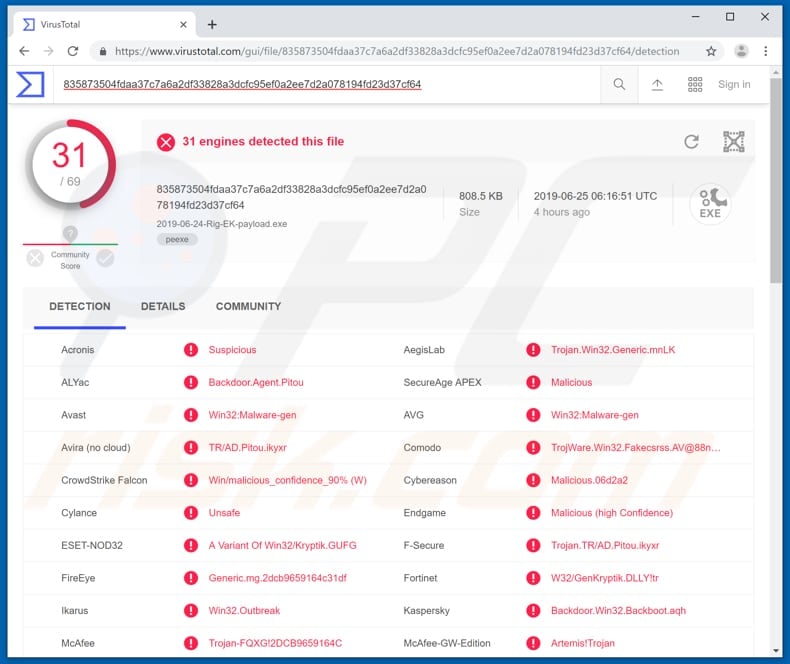Click the page vertical scrollbar

[775, 181]
